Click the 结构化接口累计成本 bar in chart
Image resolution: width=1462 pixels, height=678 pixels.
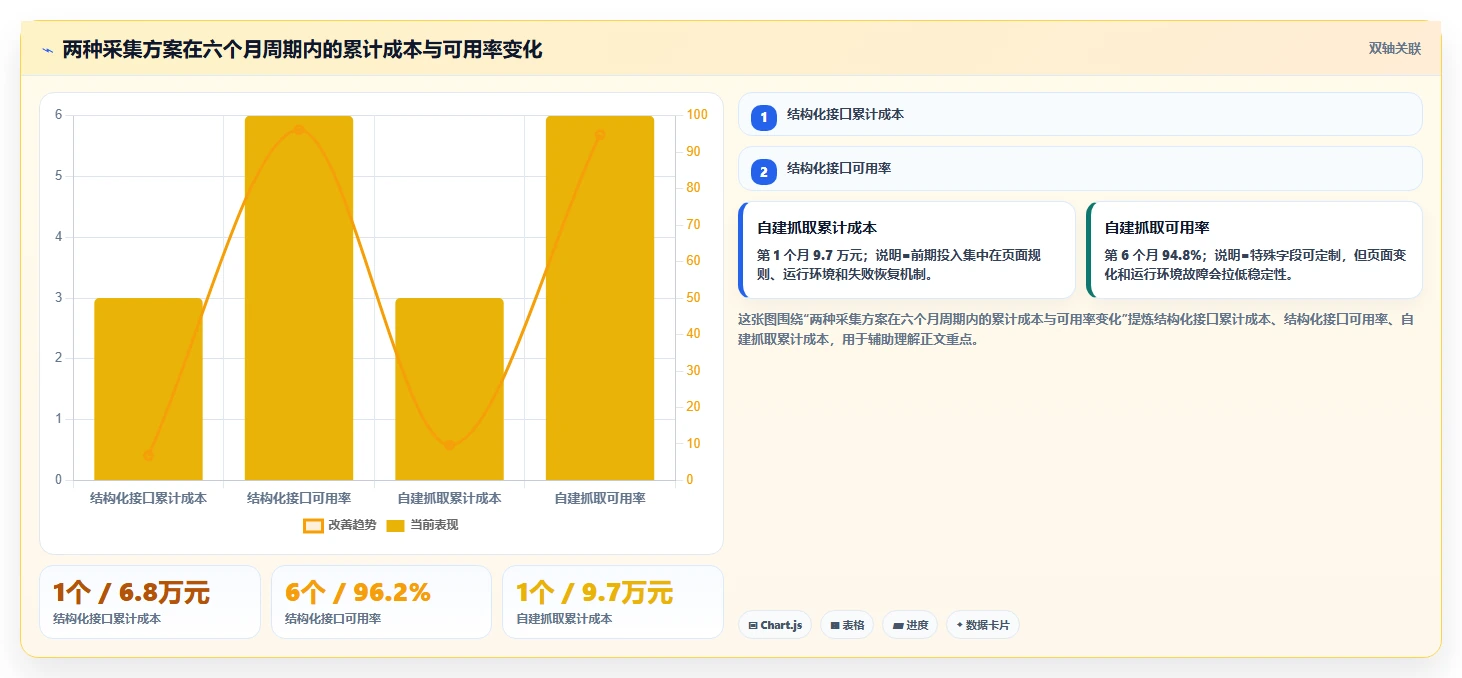148,389
